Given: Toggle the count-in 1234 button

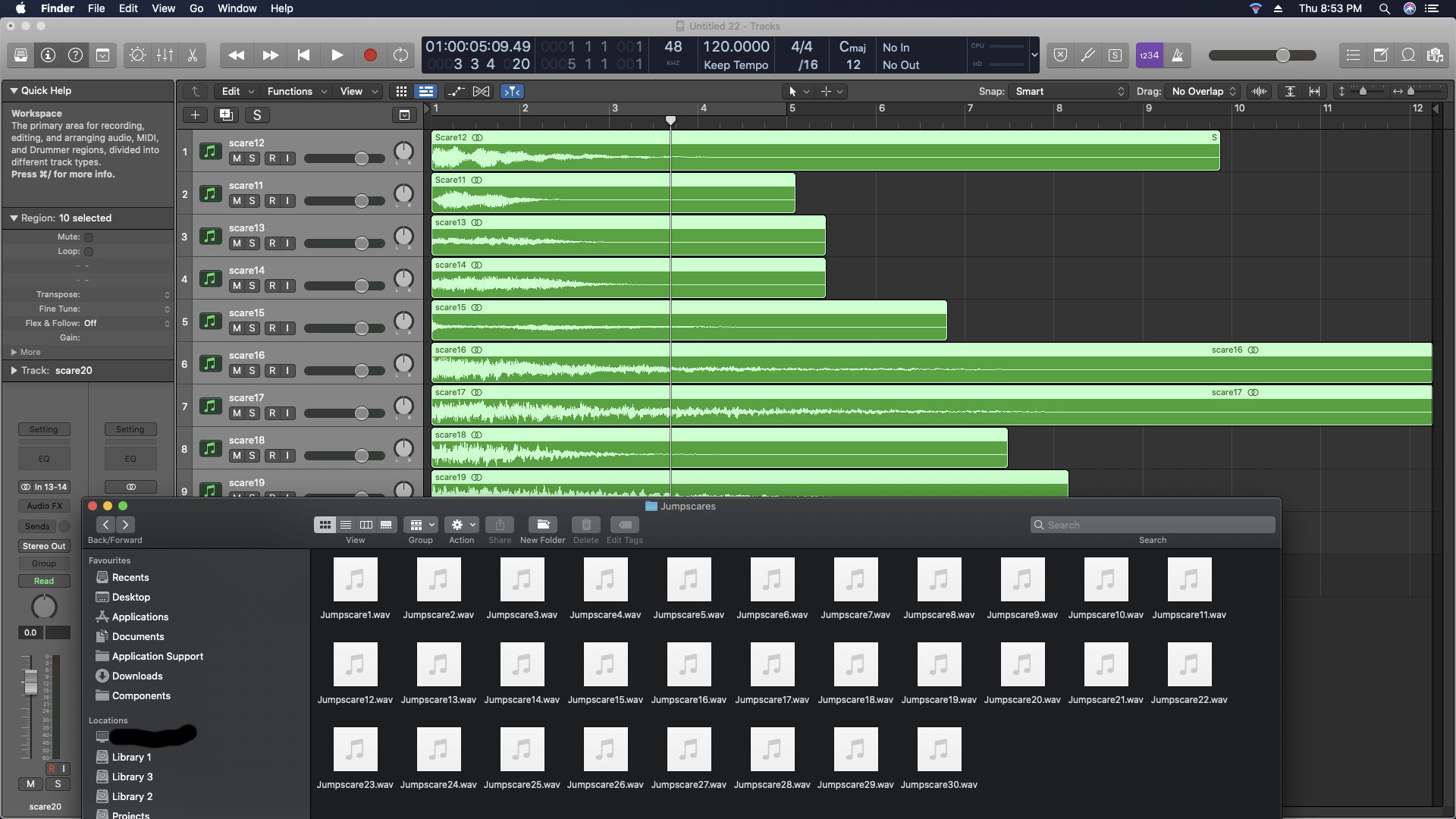Looking at the screenshot, I should pos(1150,55).
